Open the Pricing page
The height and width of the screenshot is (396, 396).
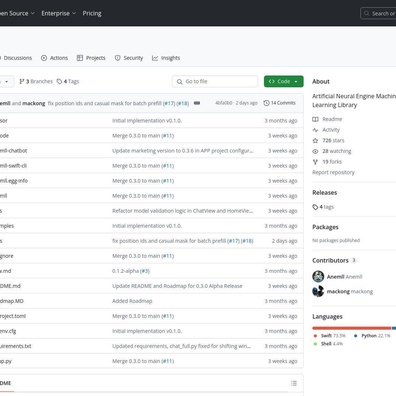click(92, 13)
